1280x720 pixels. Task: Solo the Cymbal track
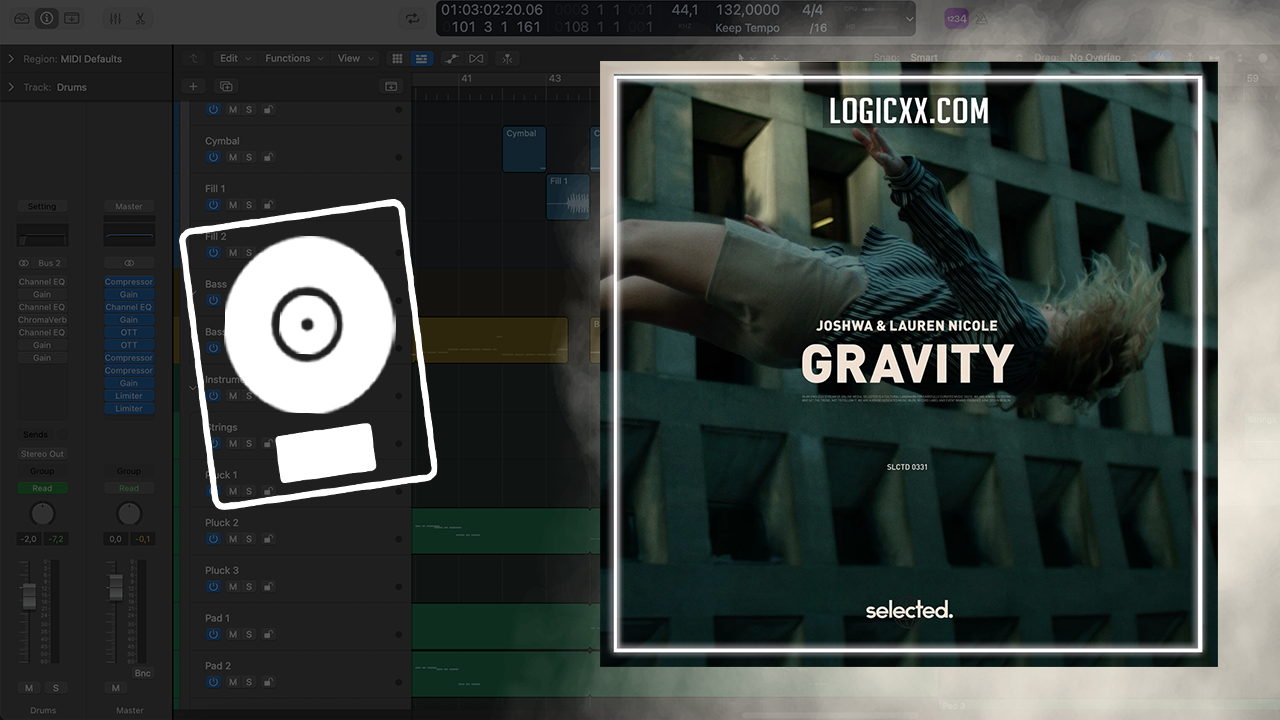pos(249,157)
